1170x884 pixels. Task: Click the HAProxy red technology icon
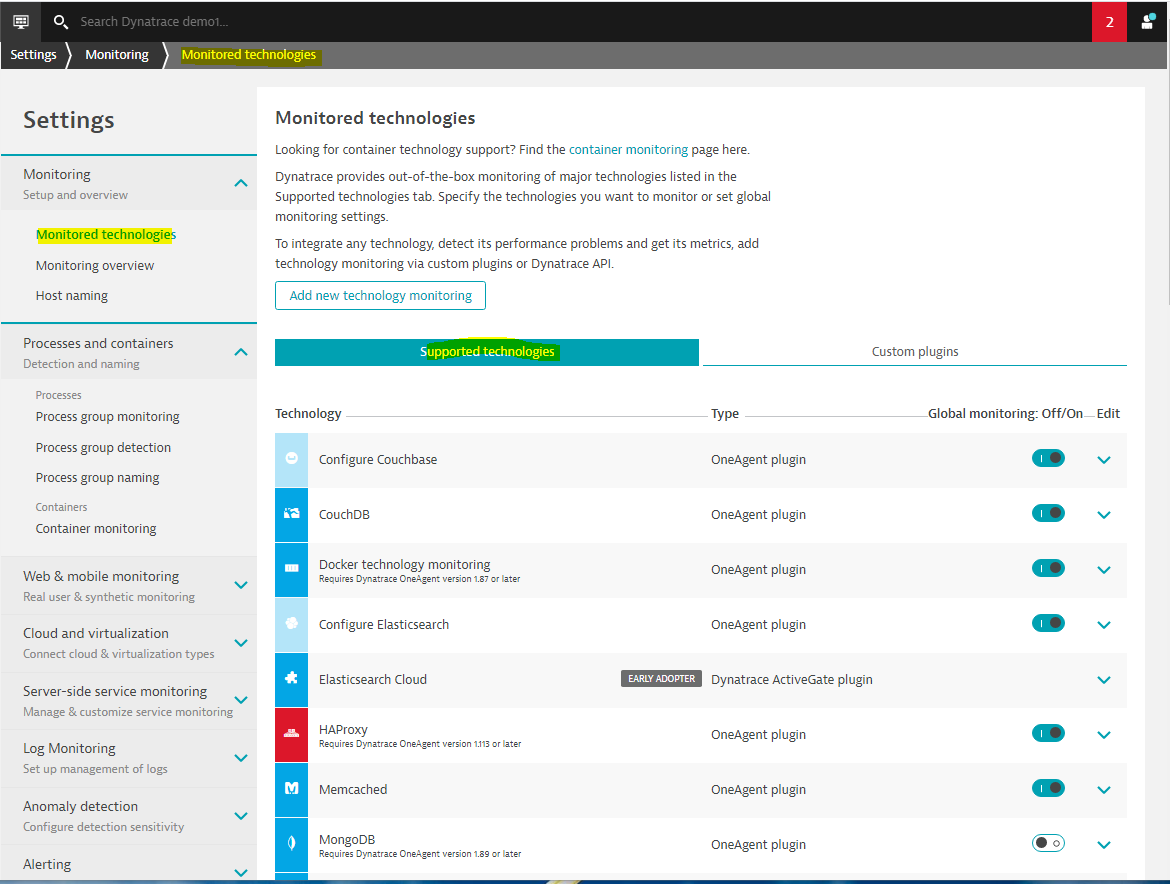(x=291, y=735)
